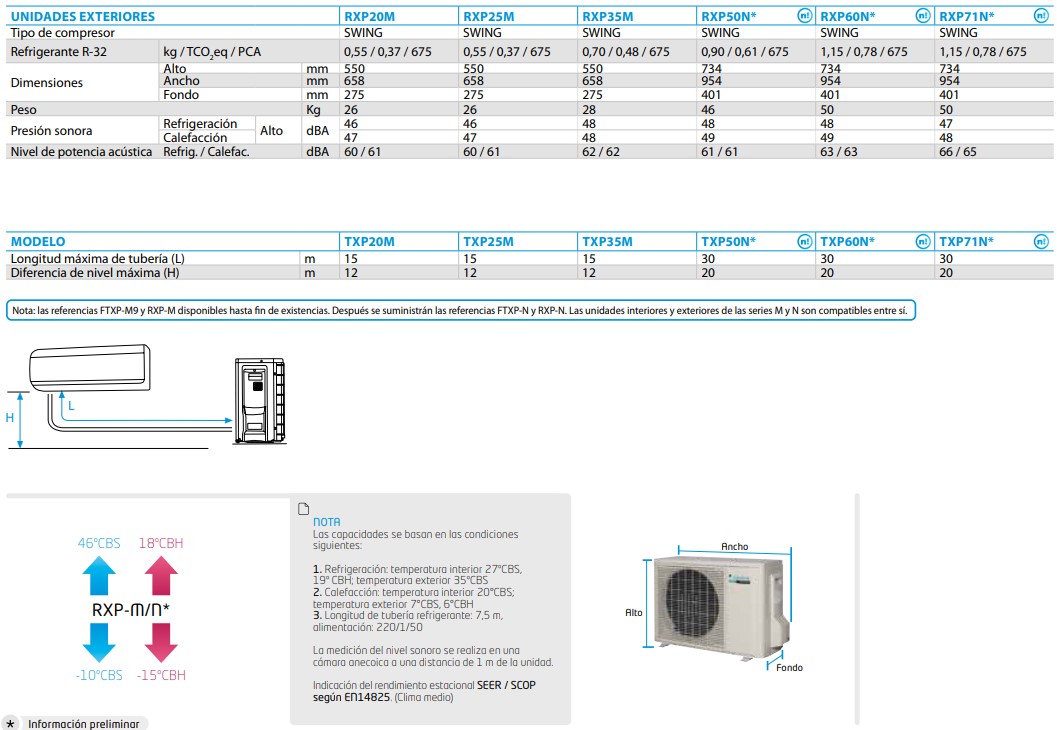Screen dimensions: 1057x730
Task: Click the 18°CBH temperature label
Action: coord(161,543)
